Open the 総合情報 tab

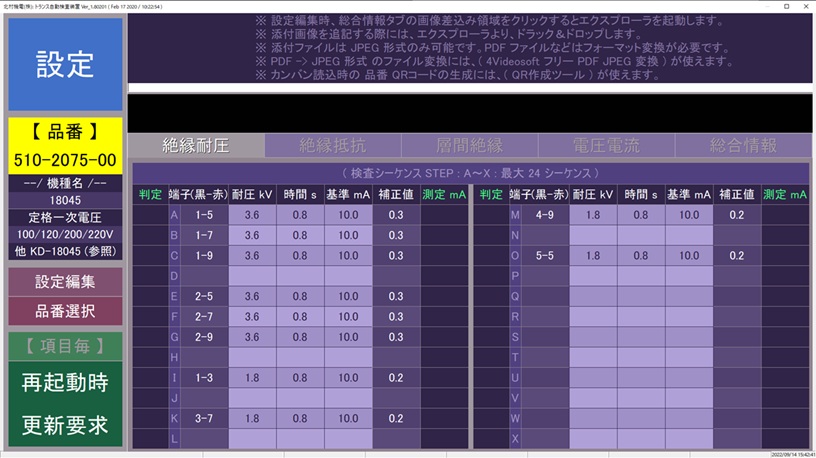(x=743, y=145)
